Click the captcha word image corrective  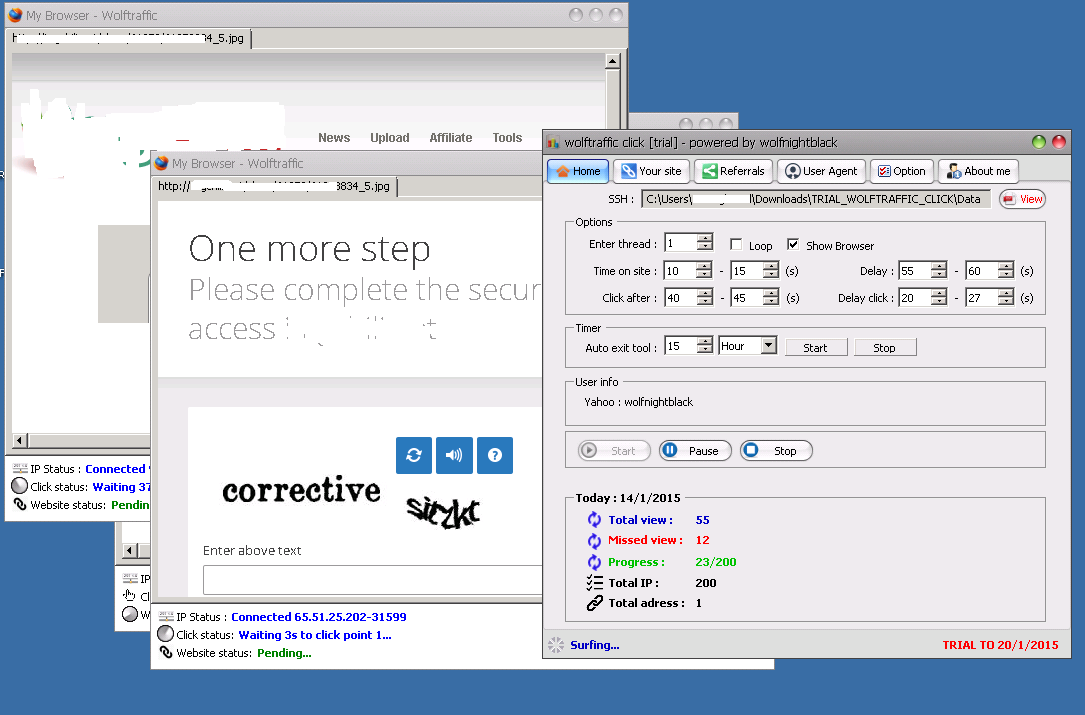point(302,490)
